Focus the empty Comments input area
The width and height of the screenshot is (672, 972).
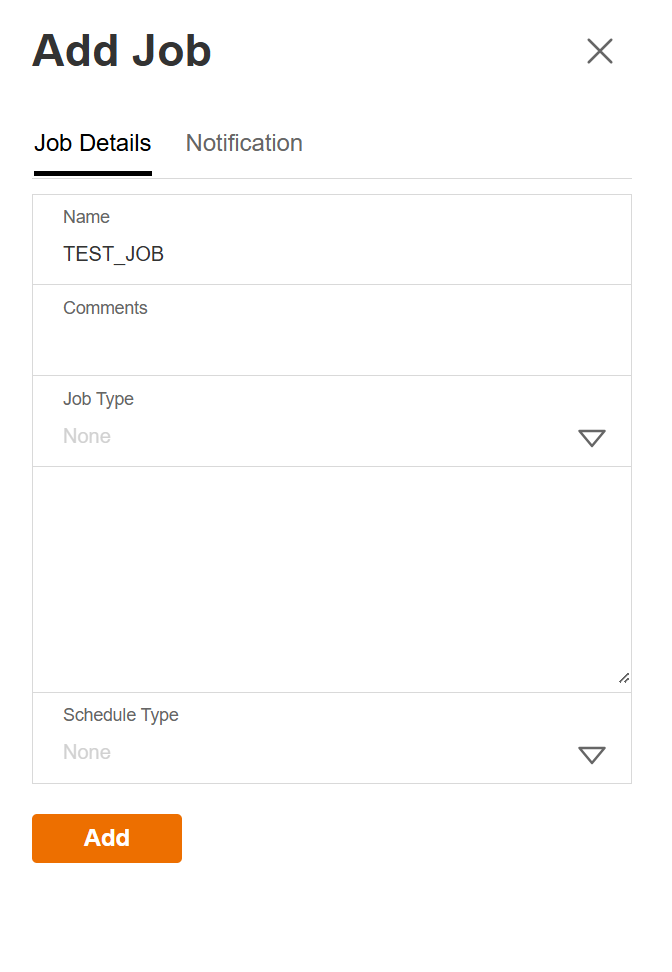330,345
